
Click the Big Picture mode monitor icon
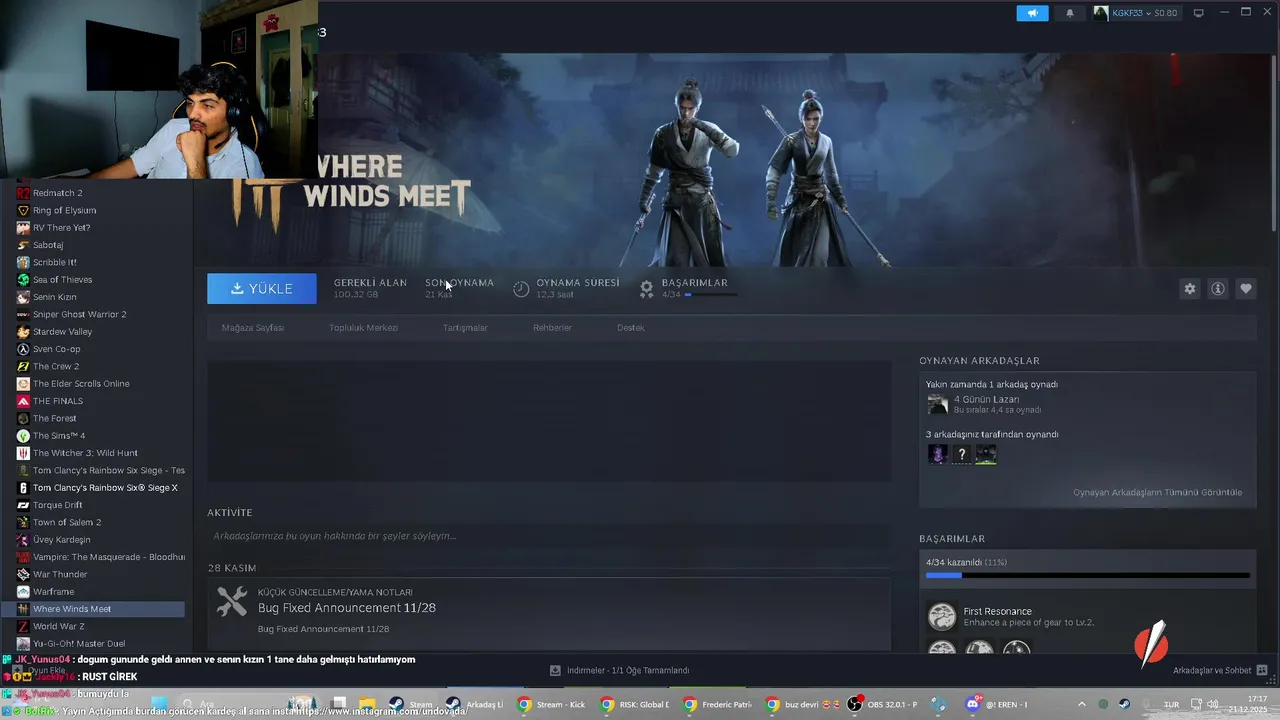1199,13
